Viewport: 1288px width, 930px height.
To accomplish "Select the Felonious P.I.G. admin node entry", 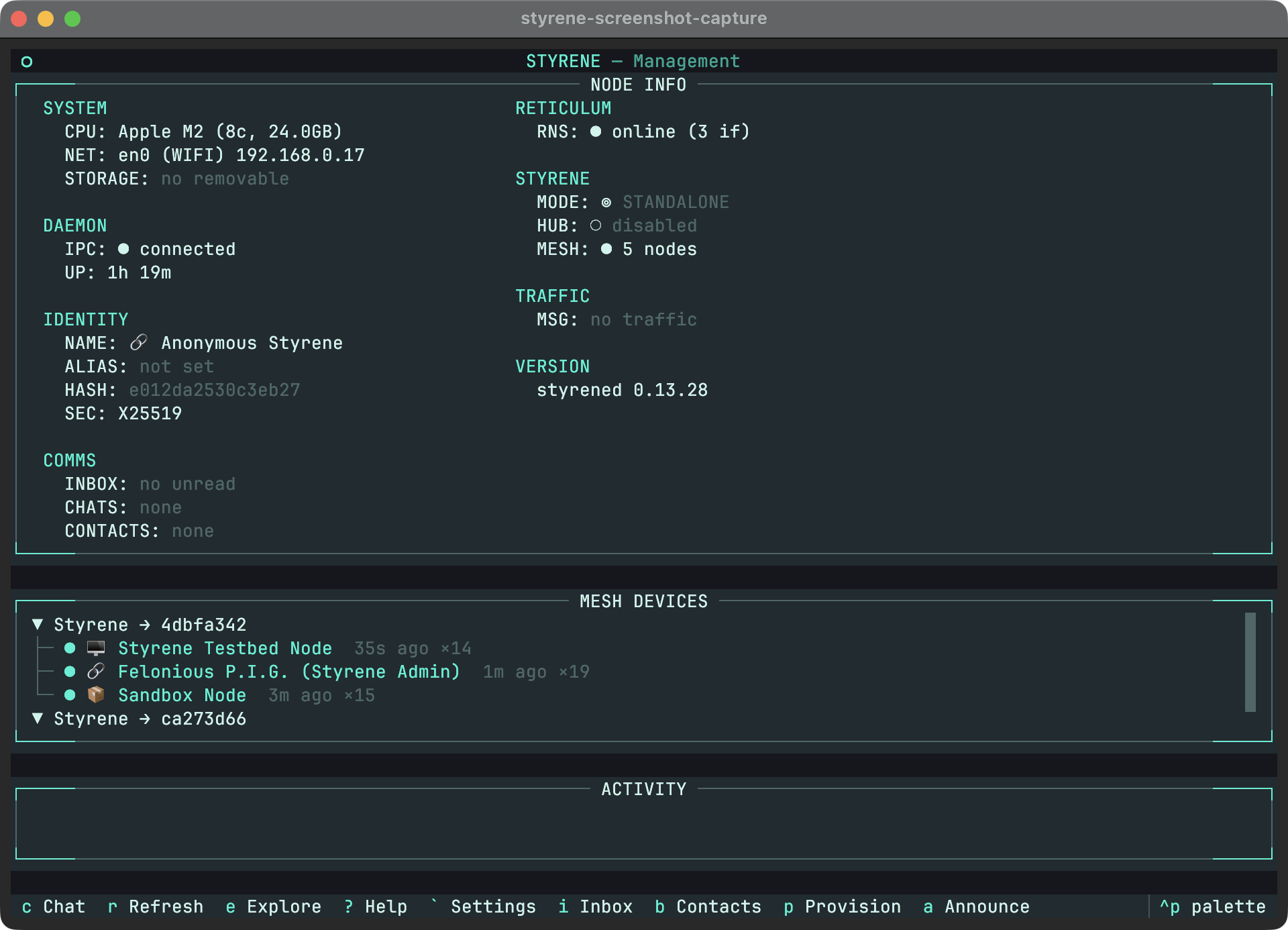I will coord(288,671).
